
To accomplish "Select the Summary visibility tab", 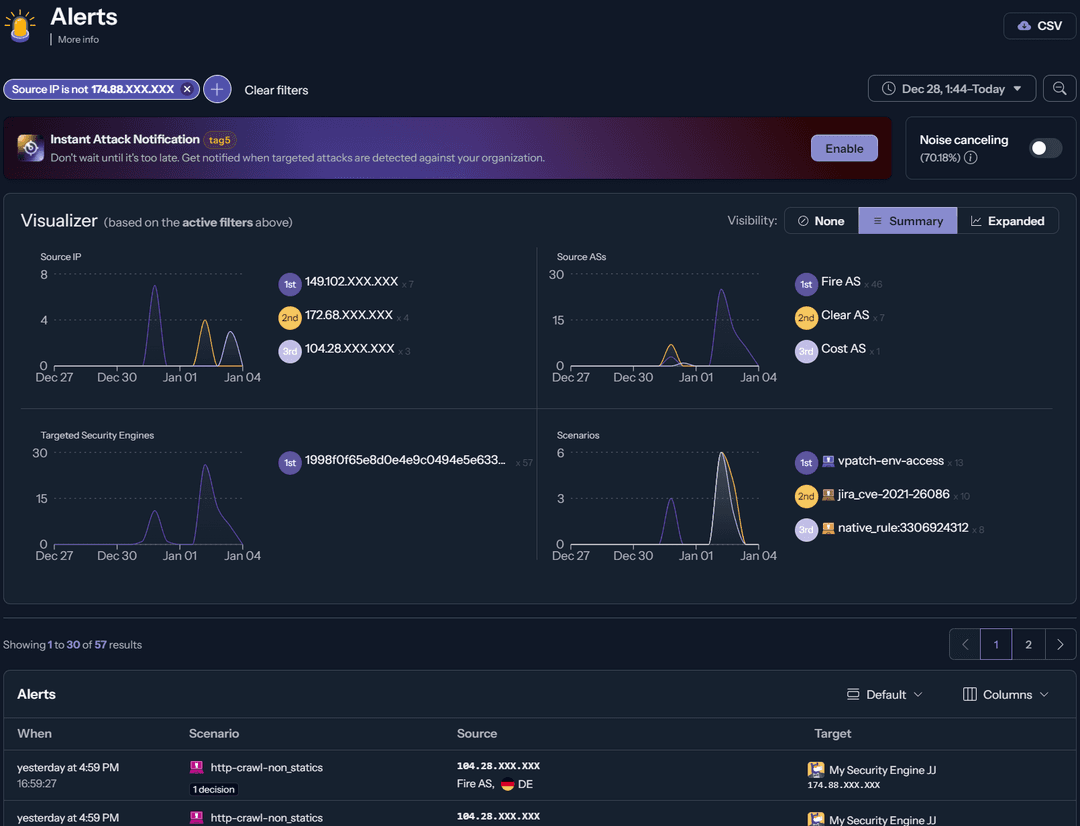I will coord(907,220).
